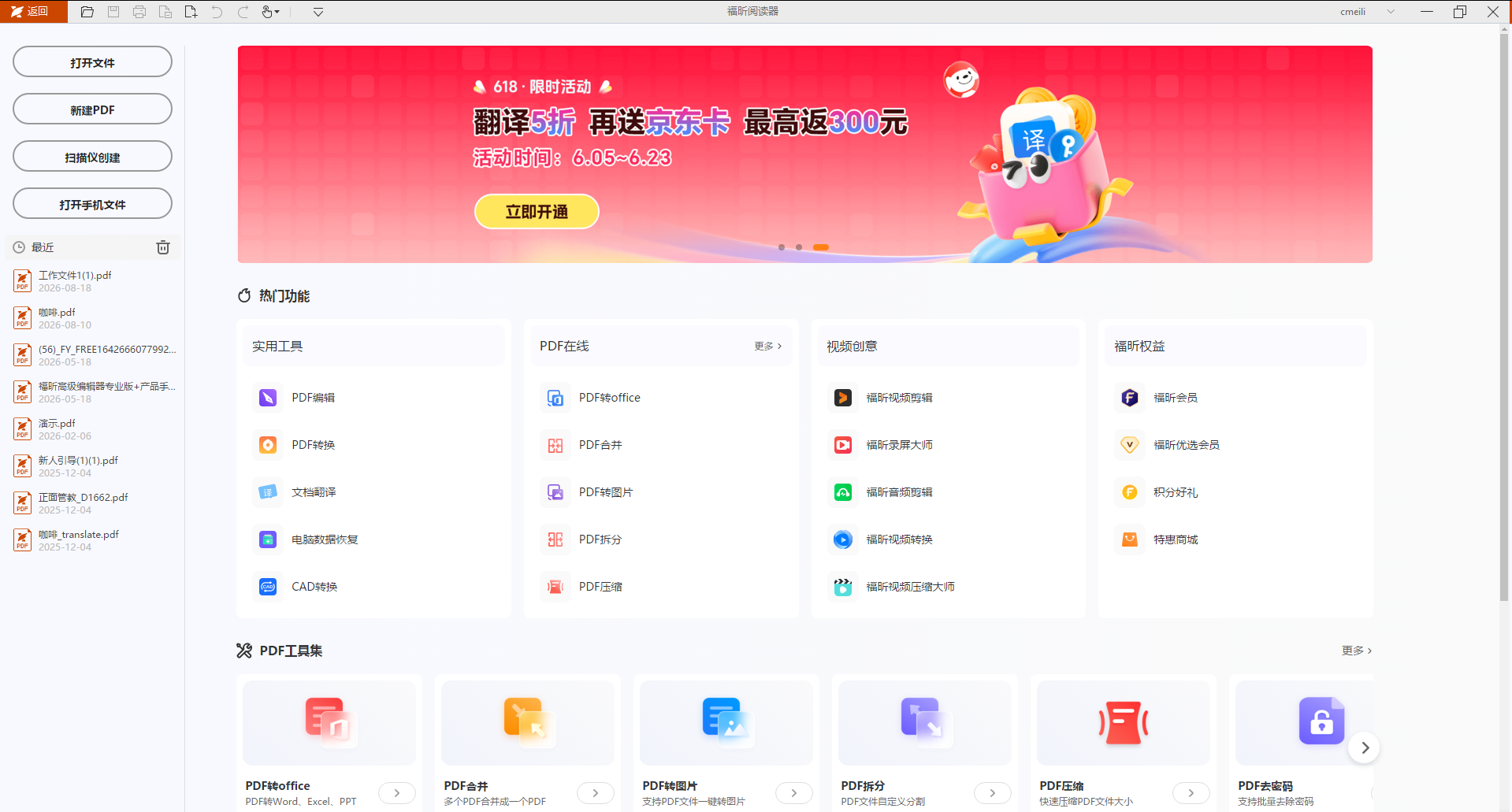Click the 特惠商城 icon
This screenshot has height=812, width=1512.
[1130, 539]
